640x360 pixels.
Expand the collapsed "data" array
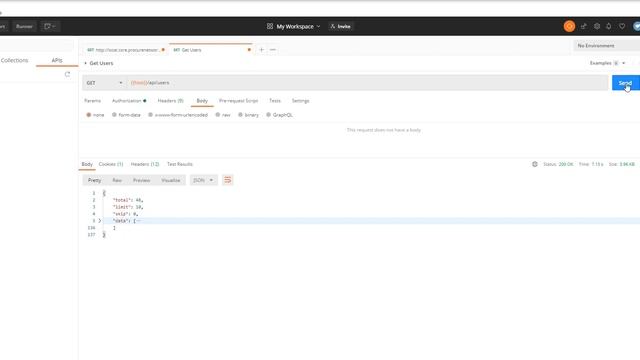click(100, 221)
